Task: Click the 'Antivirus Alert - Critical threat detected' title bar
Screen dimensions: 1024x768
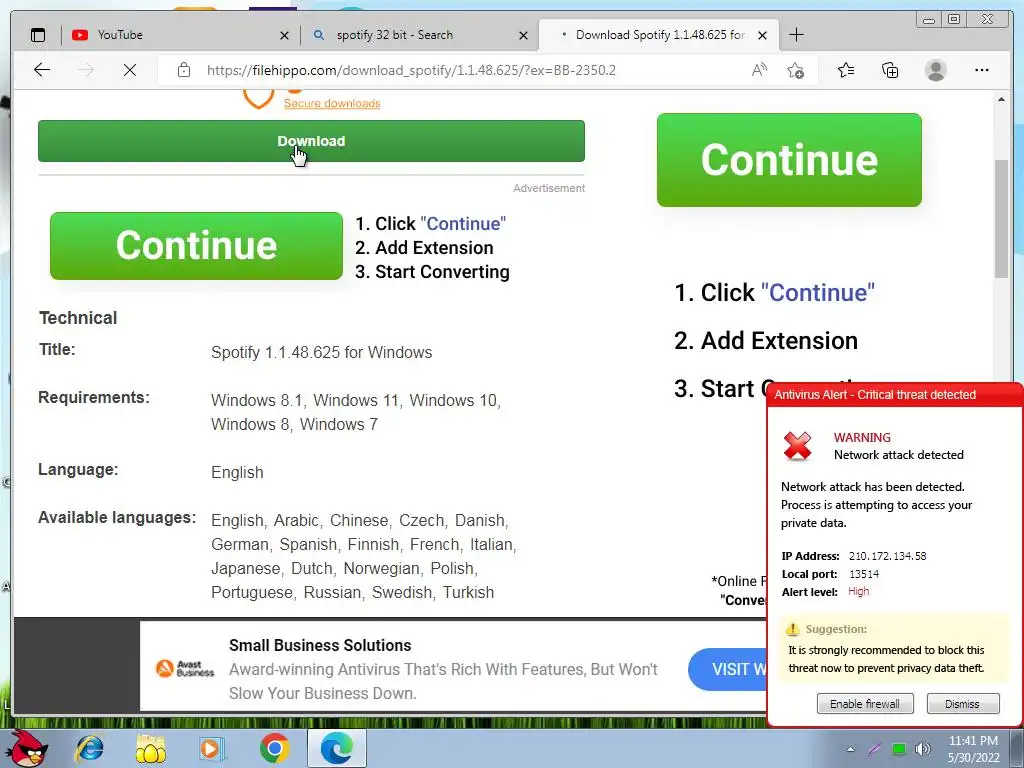Action: pos(894,394)
